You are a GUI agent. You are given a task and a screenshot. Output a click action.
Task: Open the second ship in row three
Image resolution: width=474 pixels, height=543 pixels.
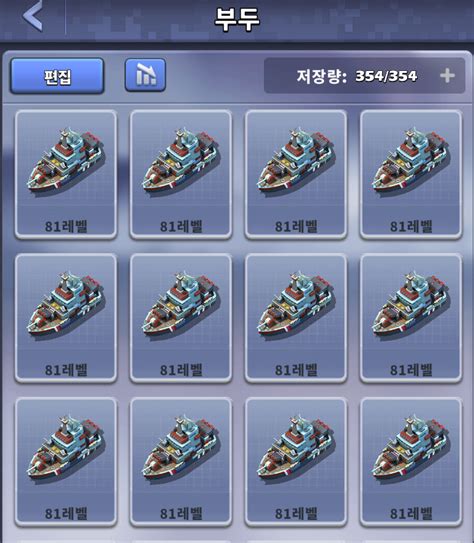[181, 462]
